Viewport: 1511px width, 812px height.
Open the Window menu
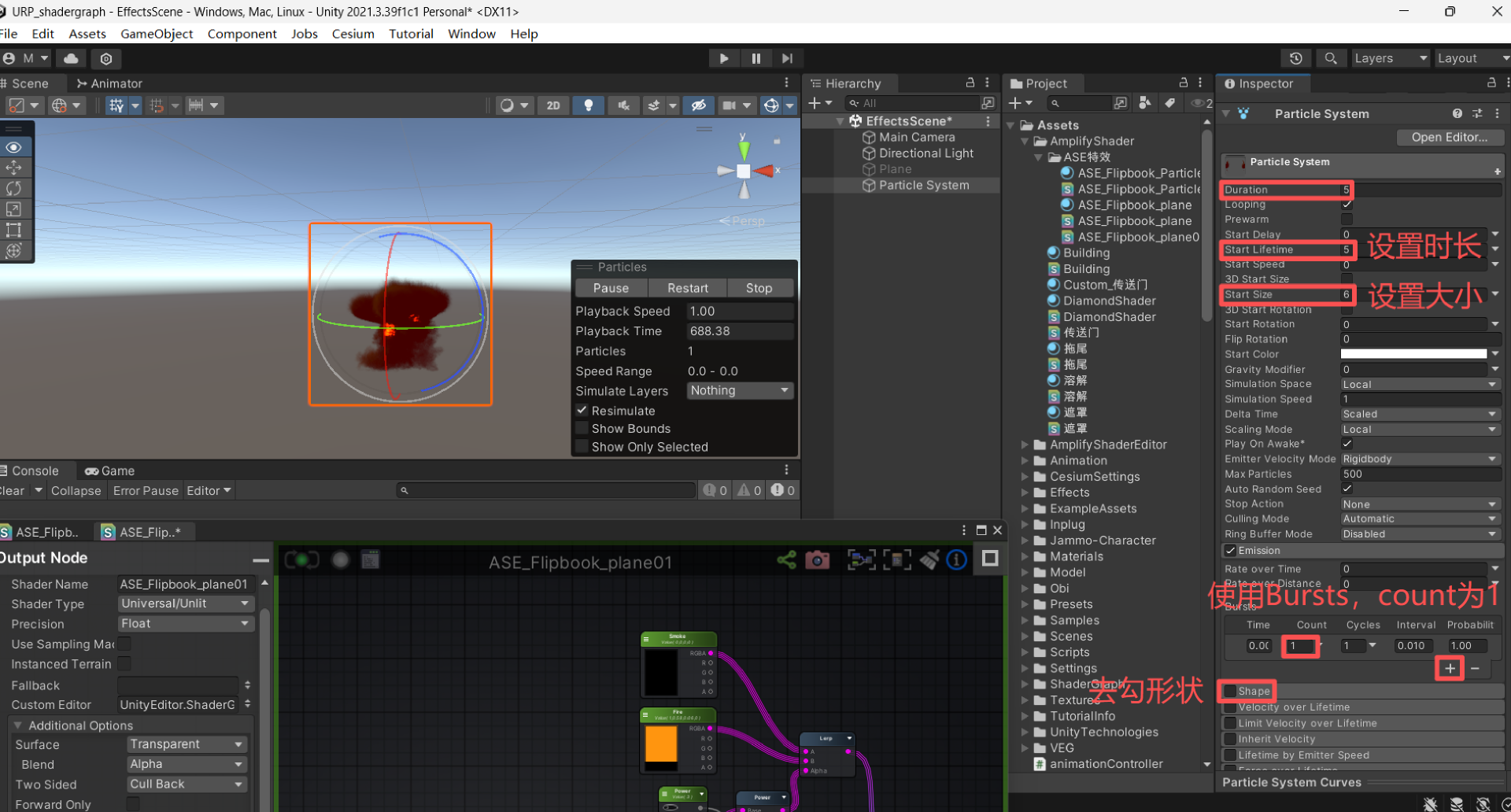[471, 34]
